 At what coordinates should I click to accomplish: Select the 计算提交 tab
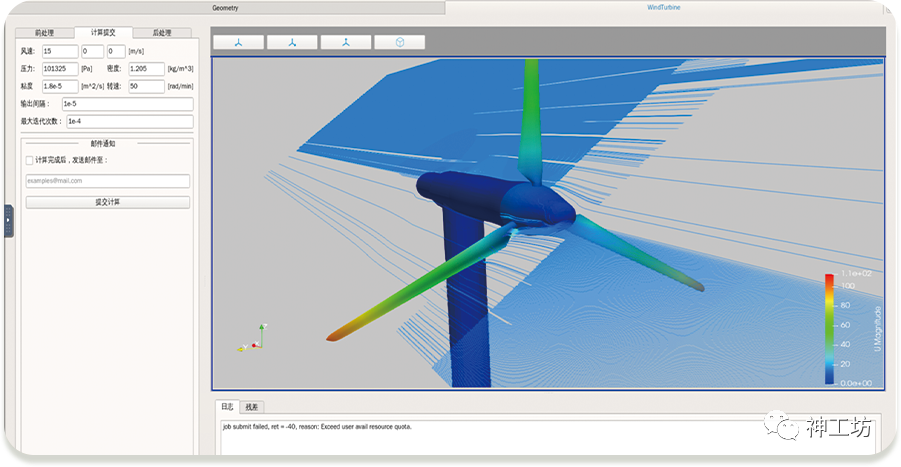(103, 33)
